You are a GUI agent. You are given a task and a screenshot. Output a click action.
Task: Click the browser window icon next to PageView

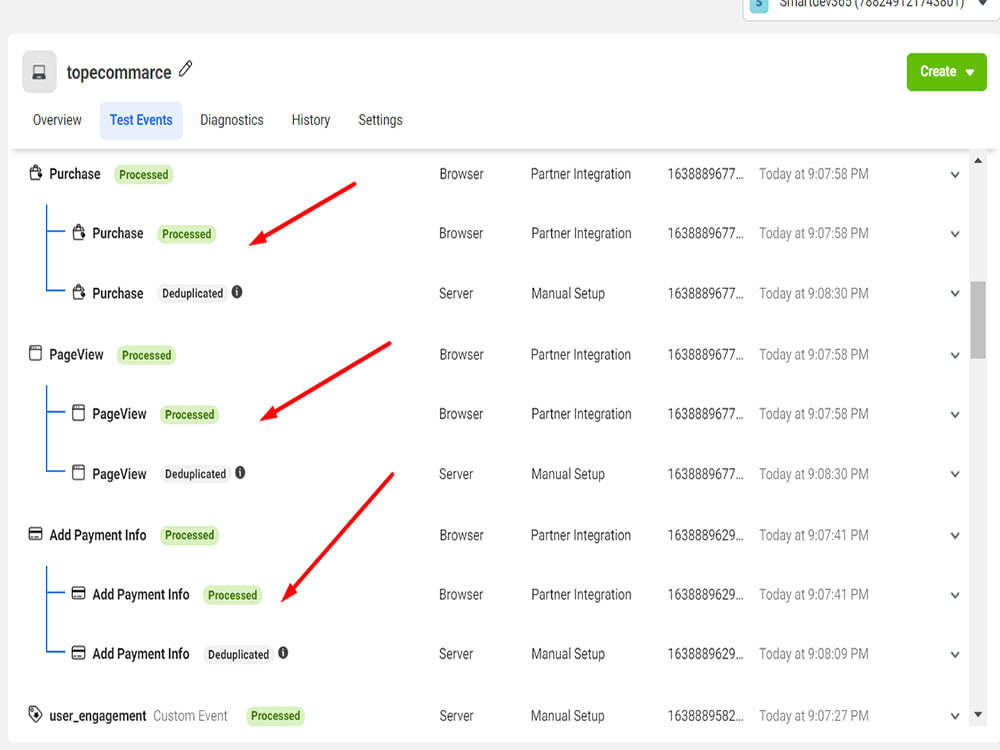pos(35,354)
